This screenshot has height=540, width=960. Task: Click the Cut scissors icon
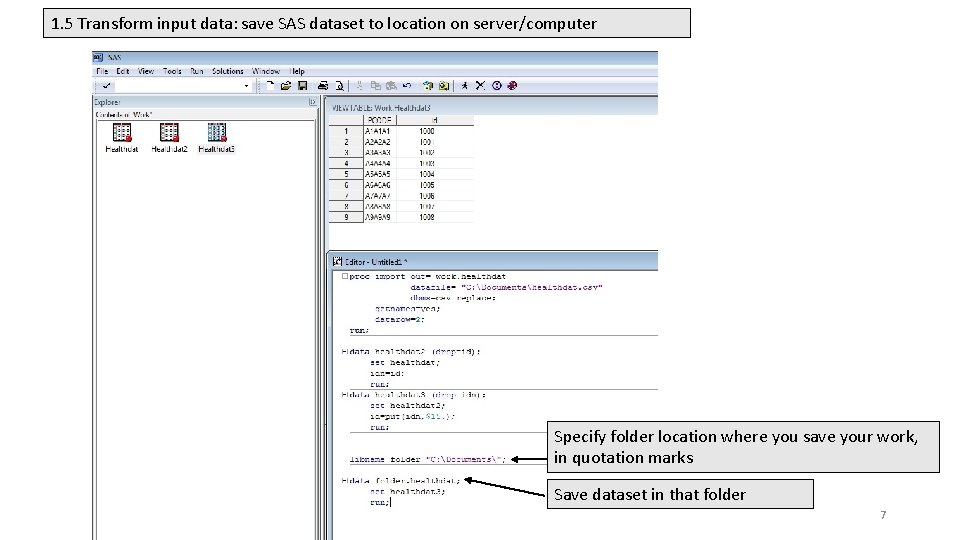359,86
